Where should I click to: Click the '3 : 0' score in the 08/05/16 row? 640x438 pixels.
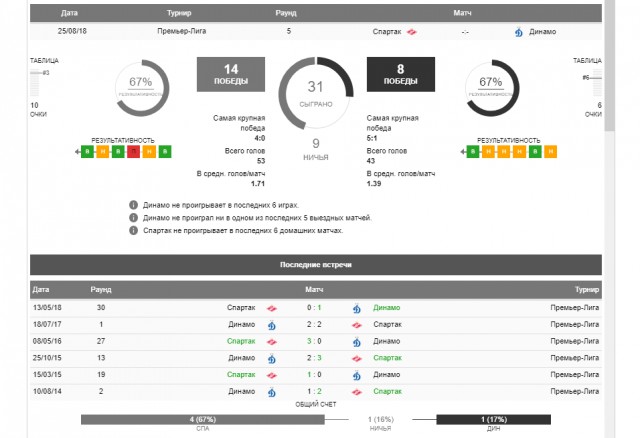pyautogui.click(x=314, y=341)
